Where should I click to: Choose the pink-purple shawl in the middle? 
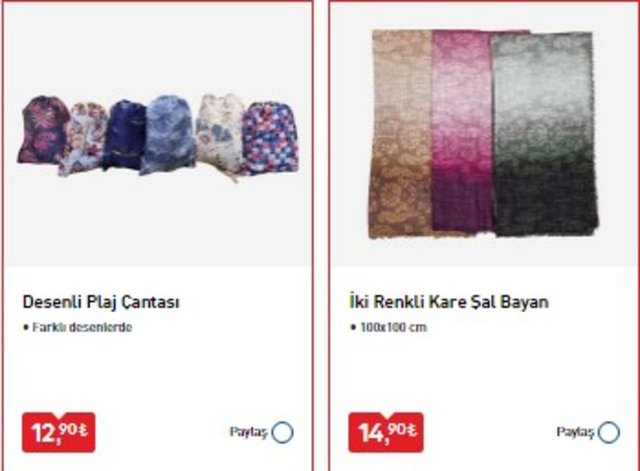pos(463,131)
